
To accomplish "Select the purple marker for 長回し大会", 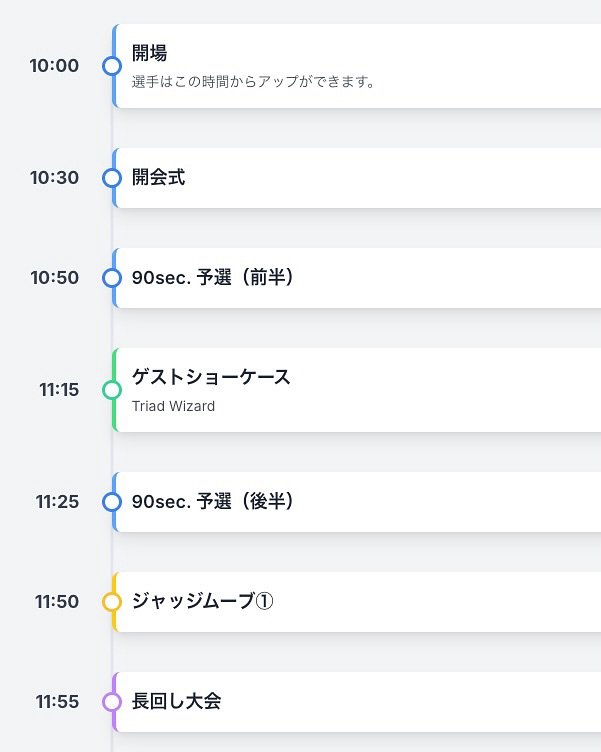I will [x=112, y=702].
